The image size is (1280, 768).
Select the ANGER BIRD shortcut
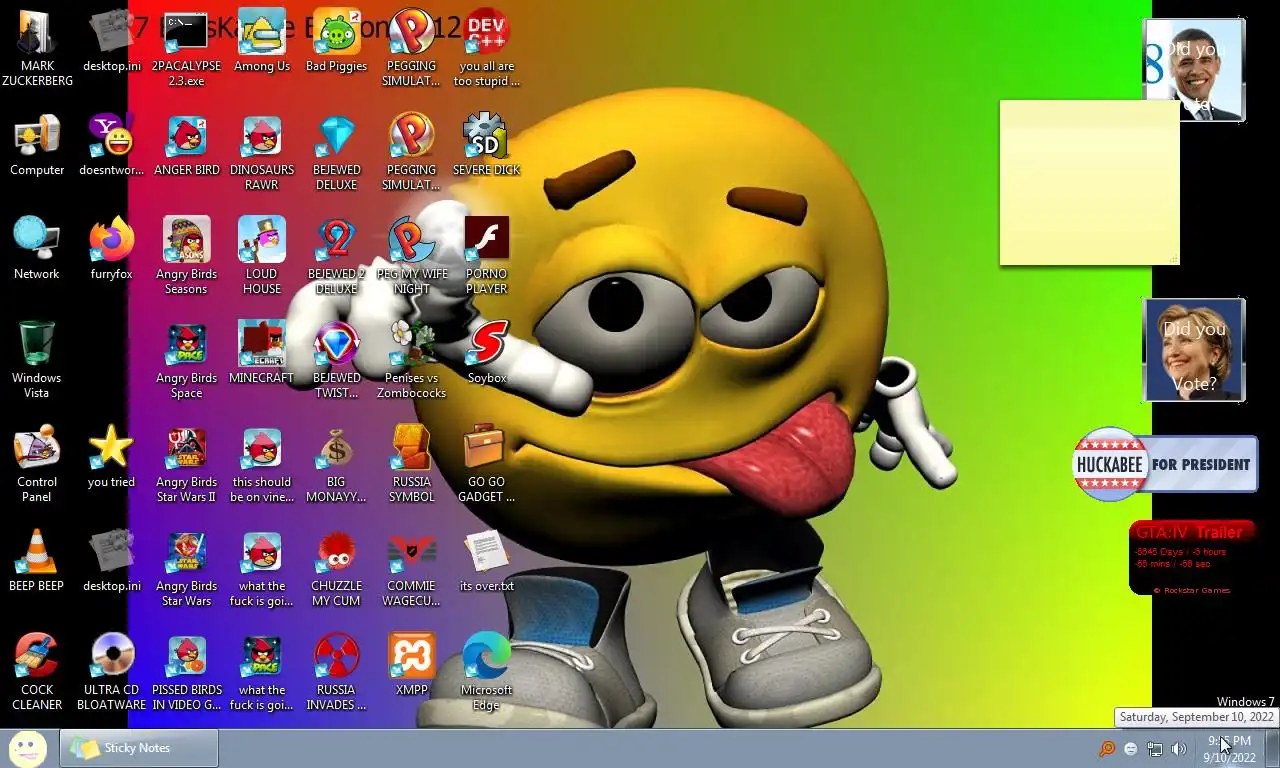coord(186,145)
